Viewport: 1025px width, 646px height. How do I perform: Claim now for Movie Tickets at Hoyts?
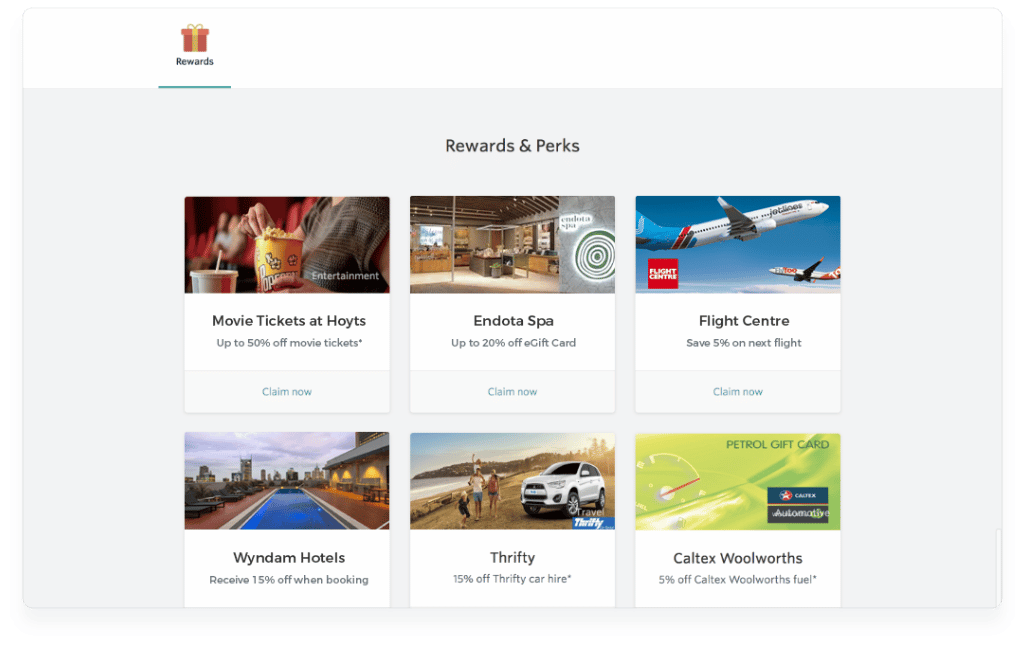click(x=287, y=392)
